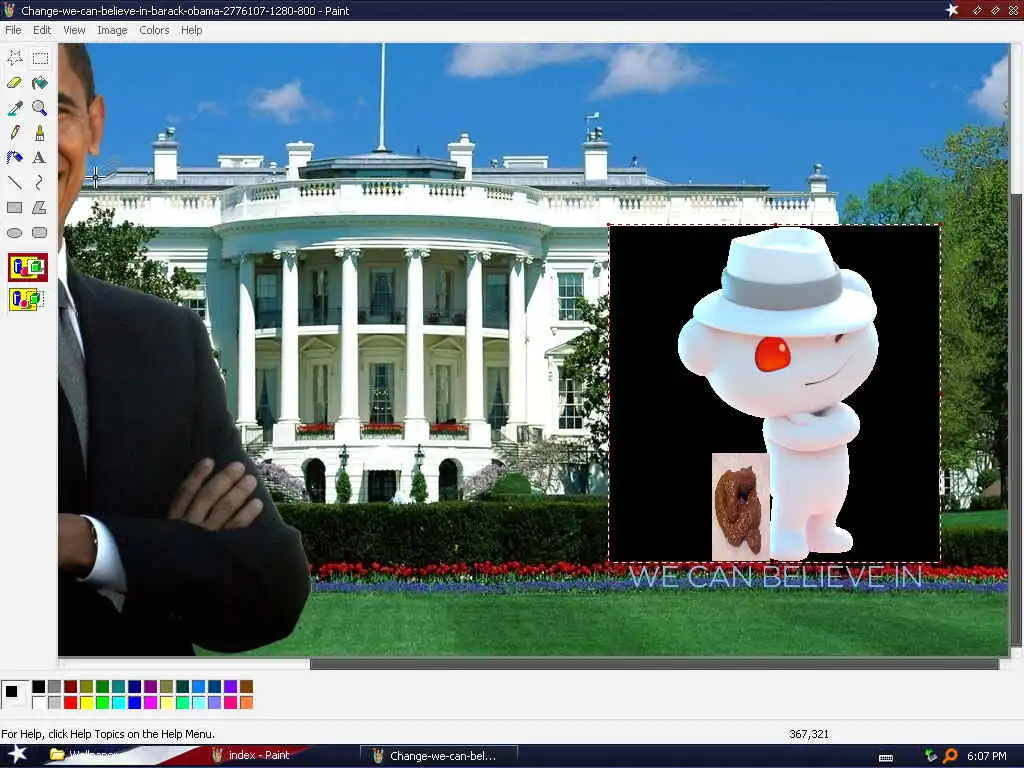Select the Text tool

click(40, 157)
